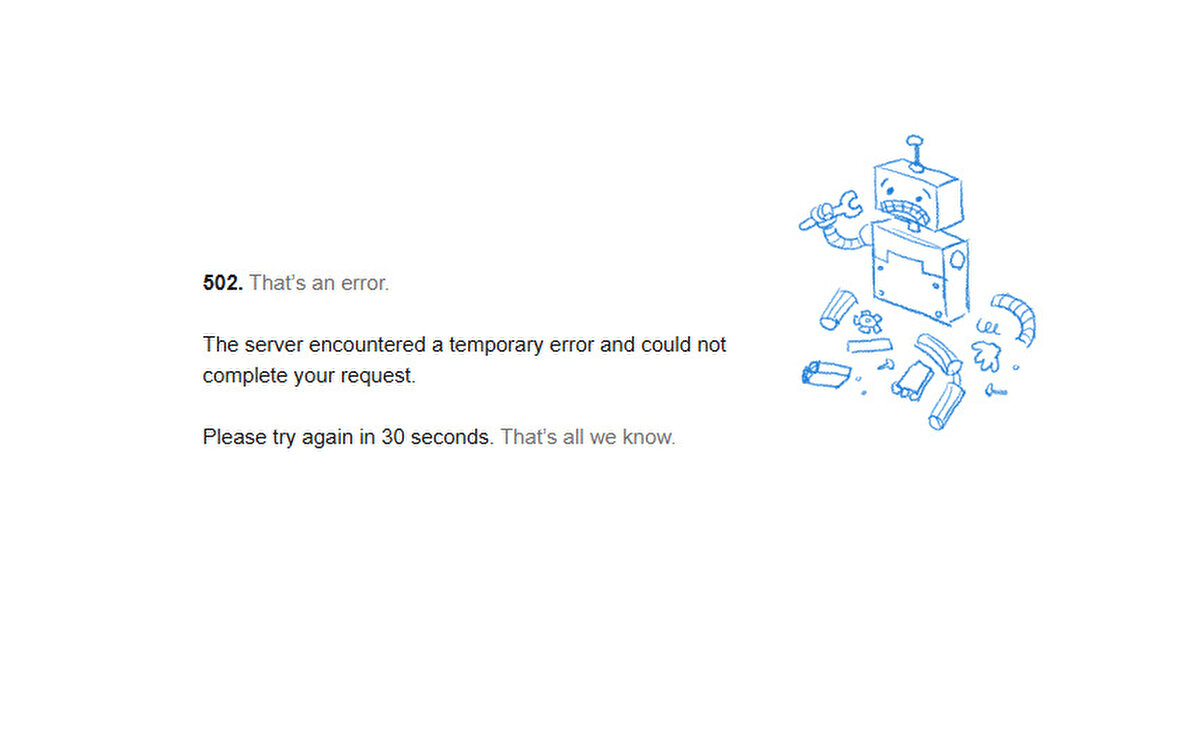Click the coiled spring beside the torso
Screen dimensions: 1200x741
click(988, 327)
